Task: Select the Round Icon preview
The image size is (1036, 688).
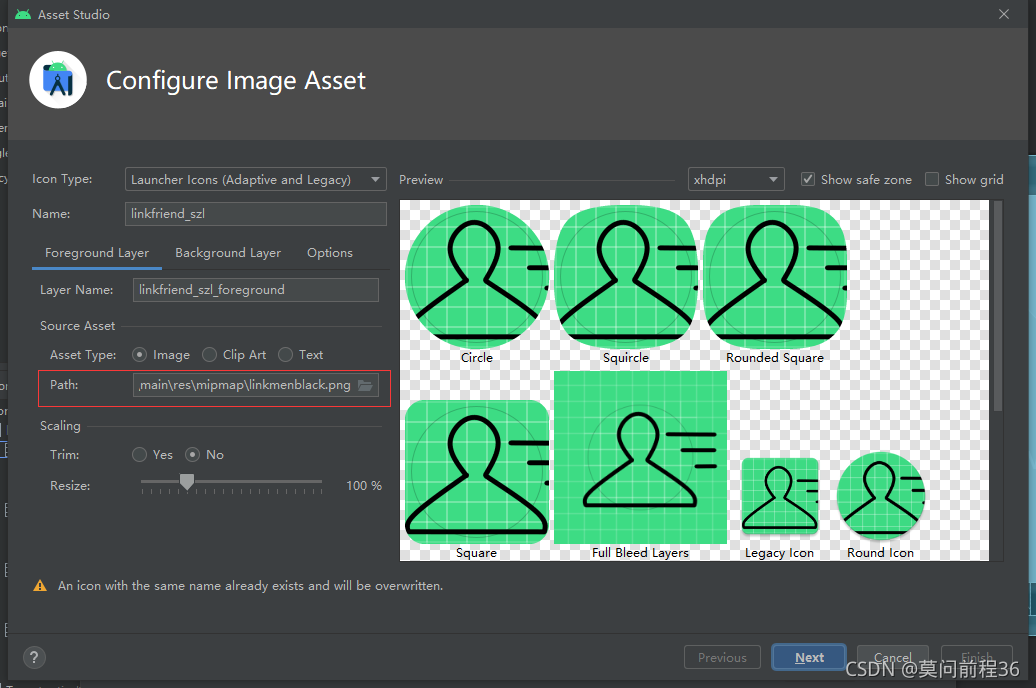Action: tap(881, 496)
